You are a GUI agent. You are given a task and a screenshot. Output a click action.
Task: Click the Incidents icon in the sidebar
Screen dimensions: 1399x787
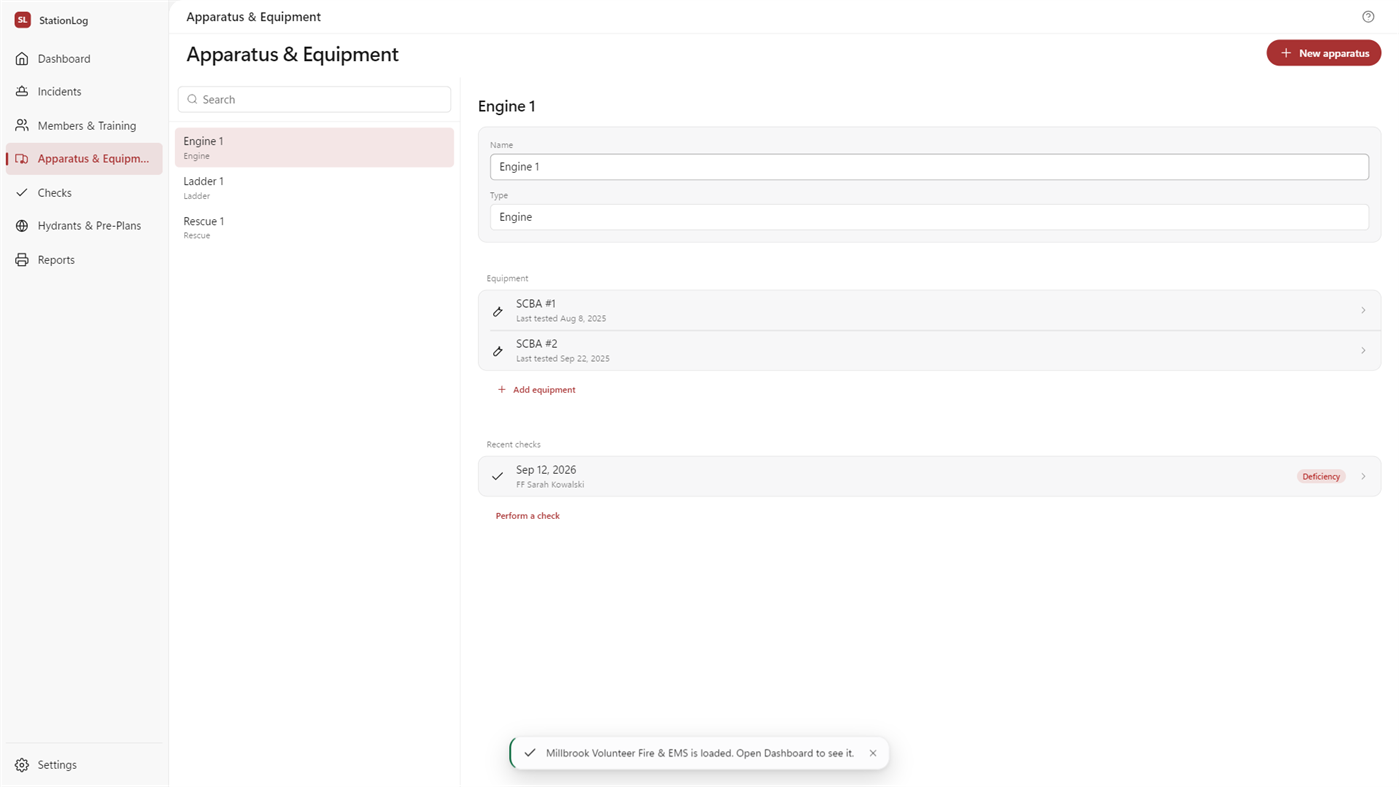click(x=22, y=92)
